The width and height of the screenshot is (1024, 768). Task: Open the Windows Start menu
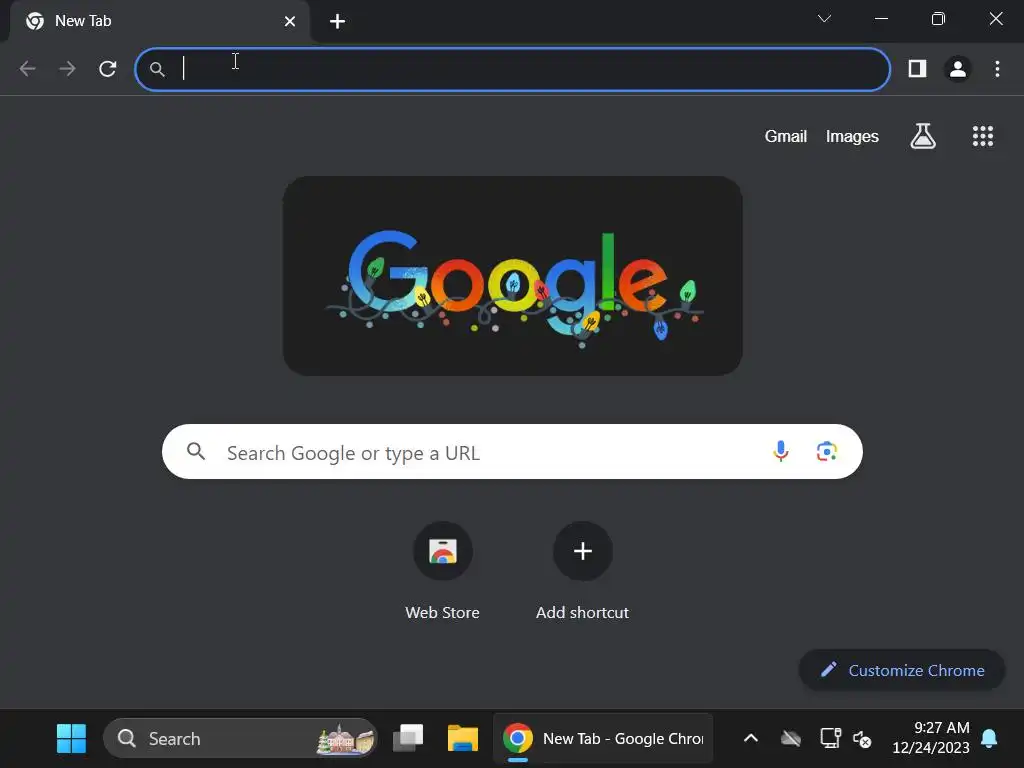tap(71, 739)
